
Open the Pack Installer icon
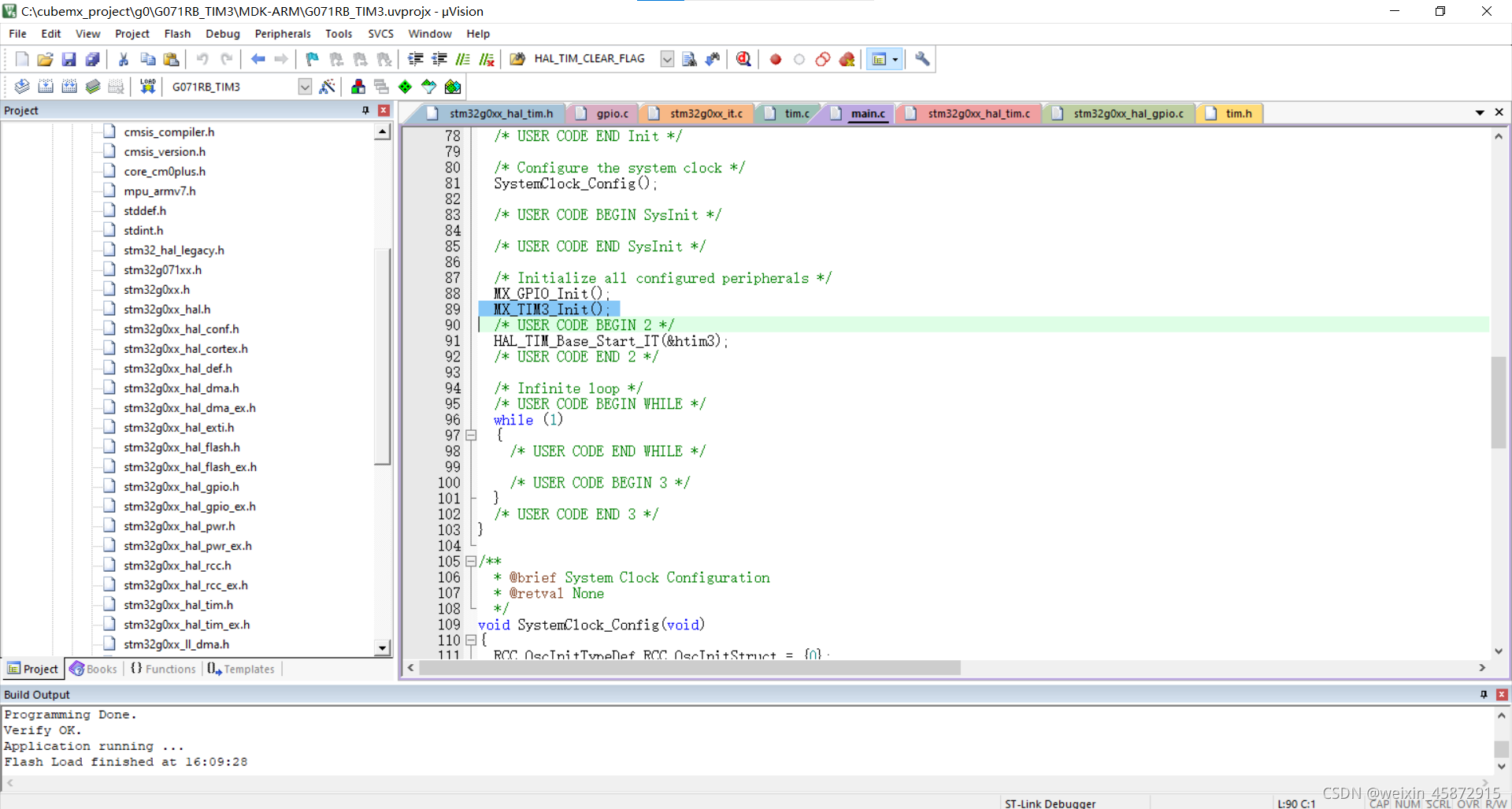coord(452,87)
